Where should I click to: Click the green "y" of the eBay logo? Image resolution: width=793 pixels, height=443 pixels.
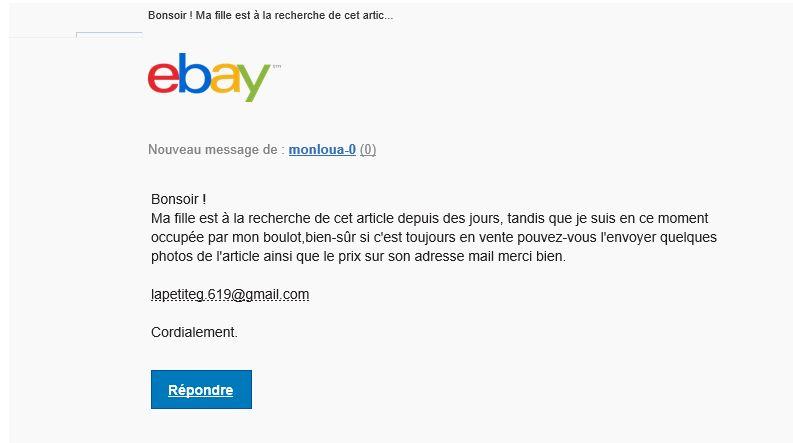(x=255, y=82)
